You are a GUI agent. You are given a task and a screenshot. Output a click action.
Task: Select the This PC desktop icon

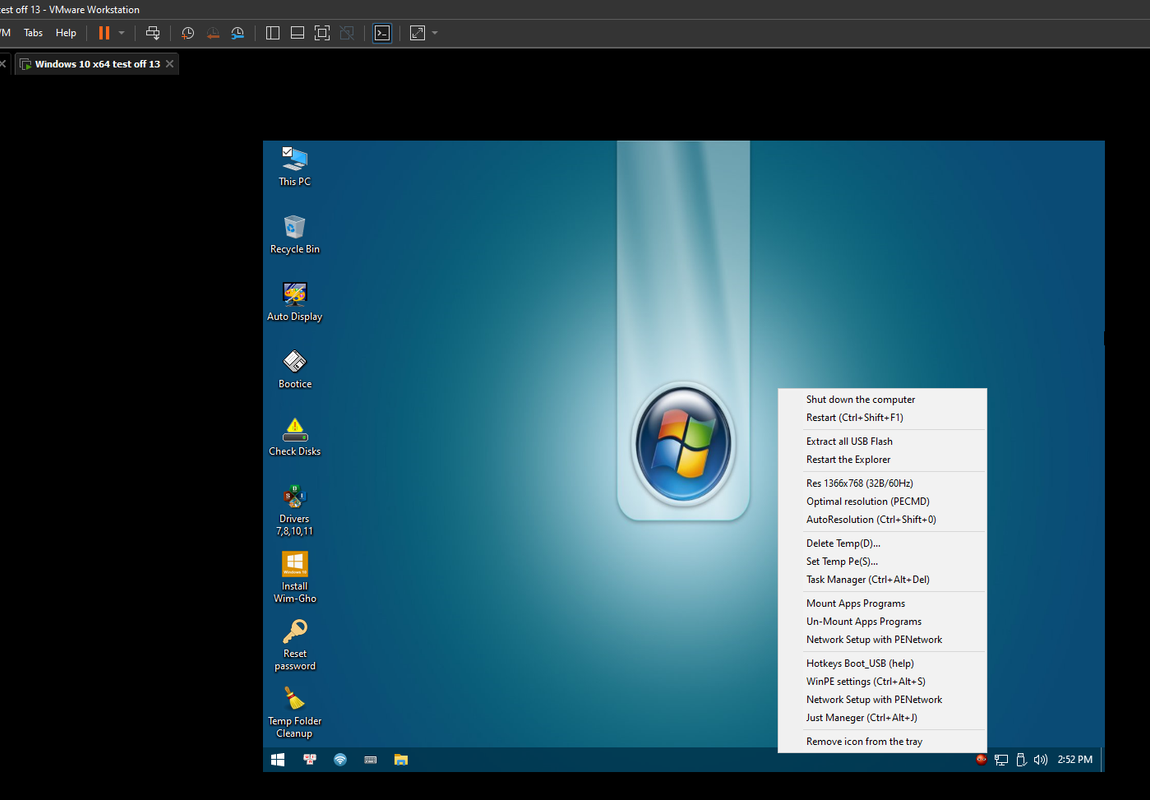tap(295, 166)
